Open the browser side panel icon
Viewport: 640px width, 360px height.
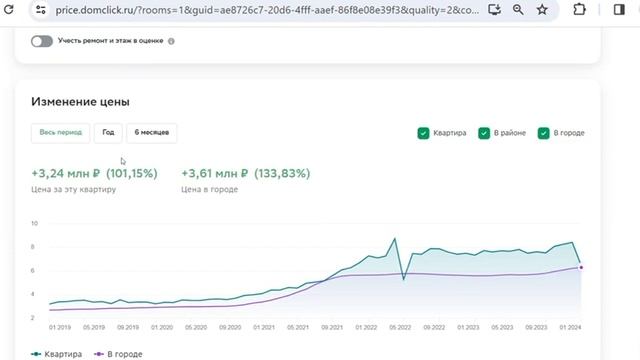pyautogui.click(x=619, y=9)
